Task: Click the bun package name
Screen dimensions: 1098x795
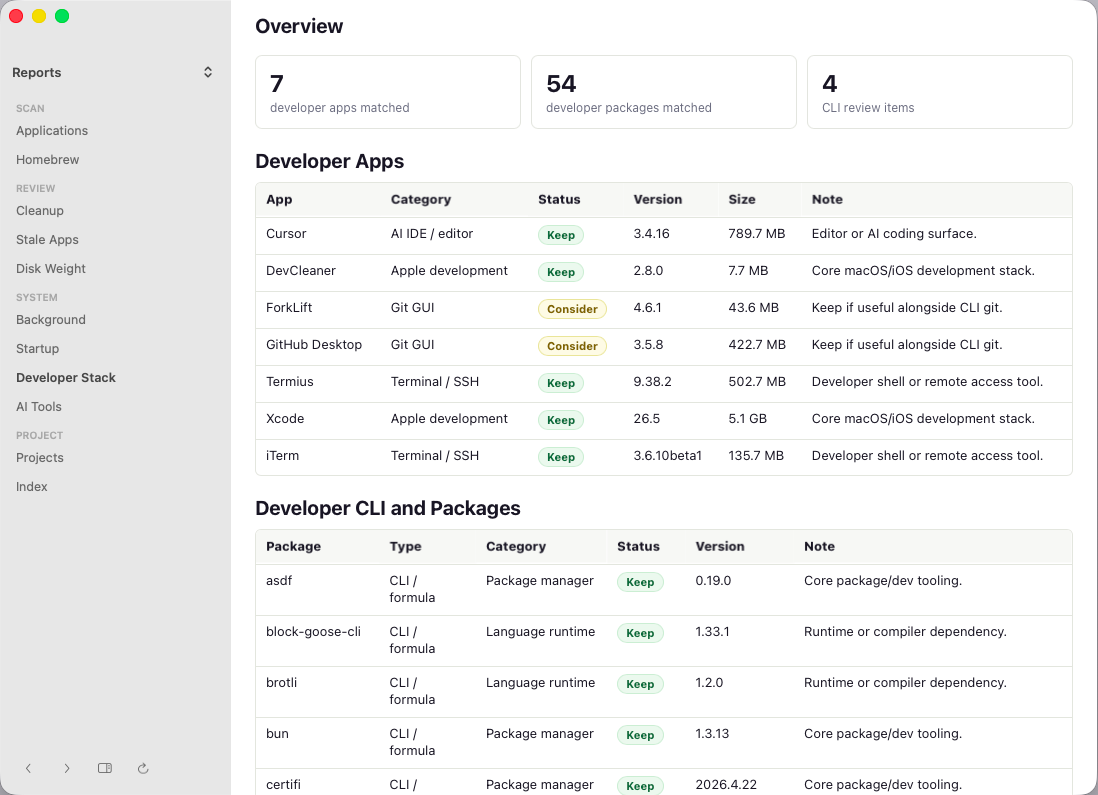Action: [x=277, y=734]
